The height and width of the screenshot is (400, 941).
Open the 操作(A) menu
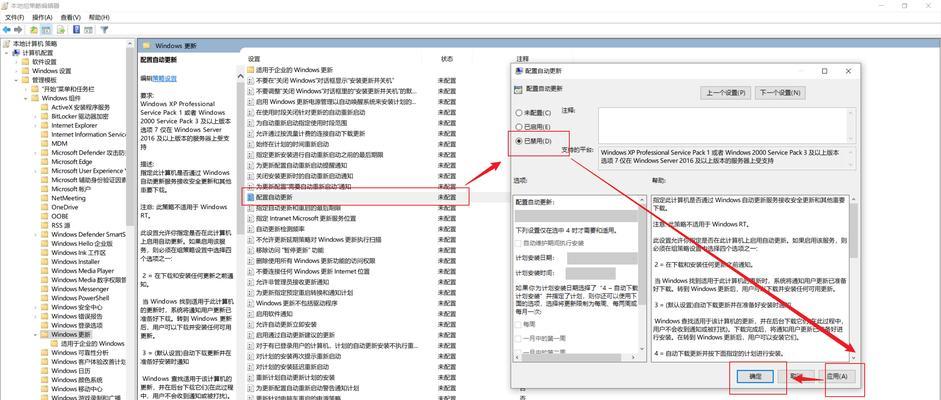[43, 17]
